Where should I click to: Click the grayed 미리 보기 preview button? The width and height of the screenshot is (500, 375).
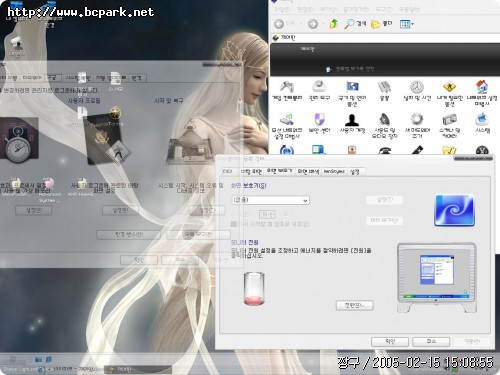click(x=384, y=220)
